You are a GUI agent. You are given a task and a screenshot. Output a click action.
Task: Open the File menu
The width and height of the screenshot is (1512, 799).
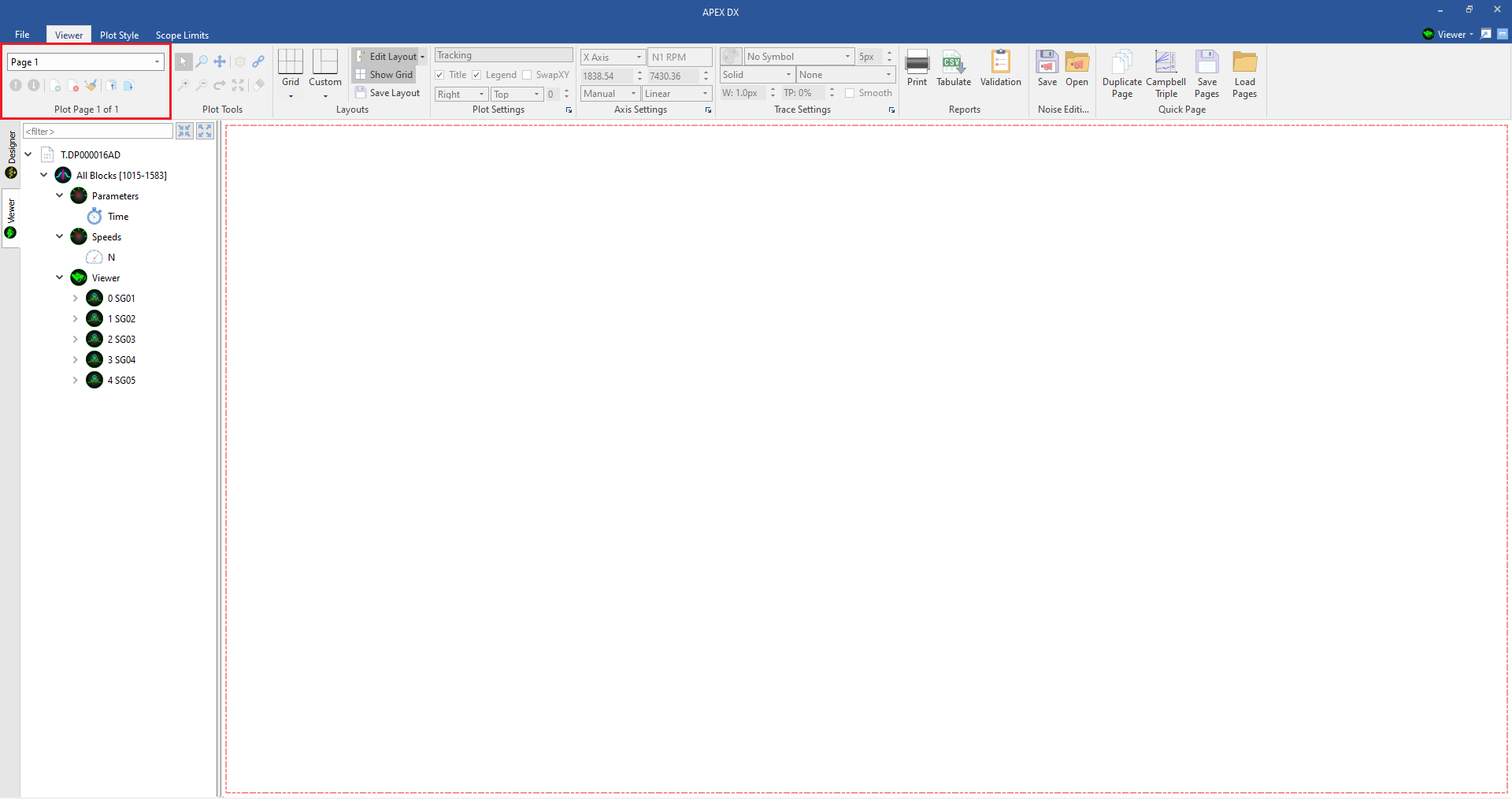[x=22, y=35]
